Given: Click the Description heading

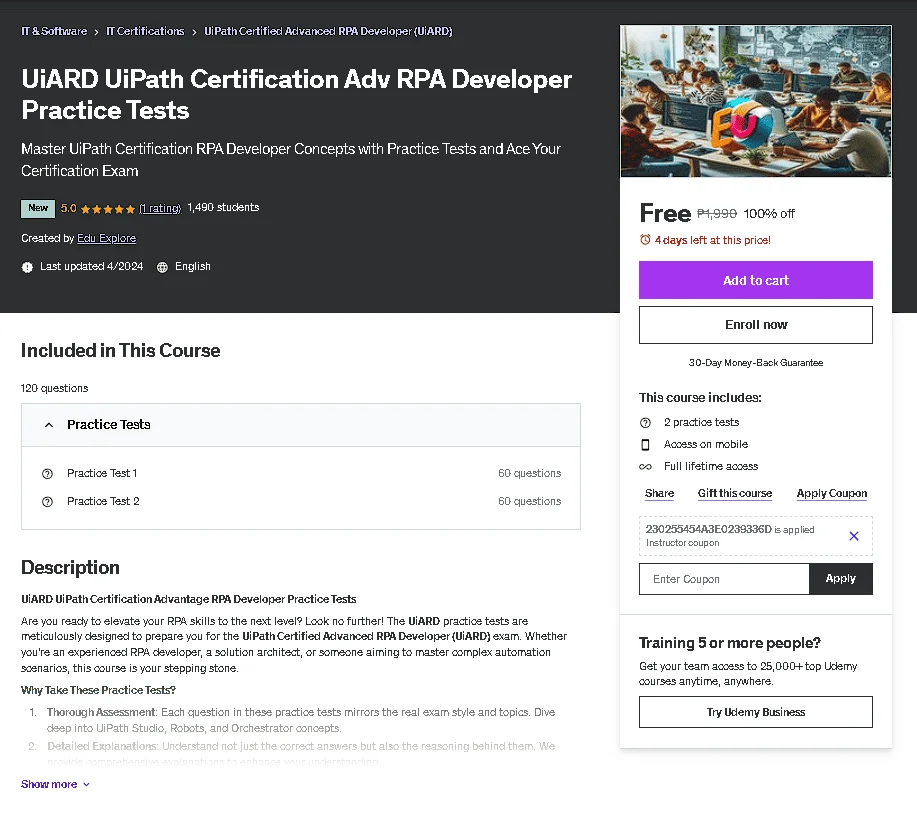Looking at the screenshot, I should click(x=70, y=567).
